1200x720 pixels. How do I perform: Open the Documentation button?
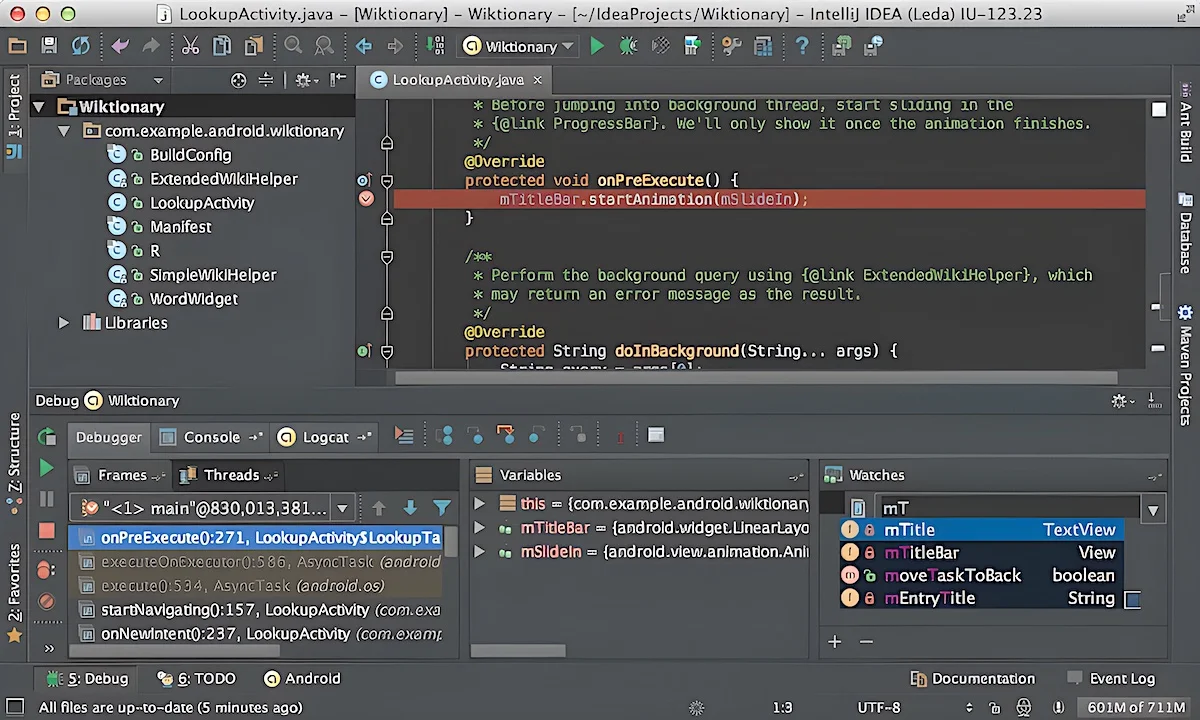click(x=973, y=679)
